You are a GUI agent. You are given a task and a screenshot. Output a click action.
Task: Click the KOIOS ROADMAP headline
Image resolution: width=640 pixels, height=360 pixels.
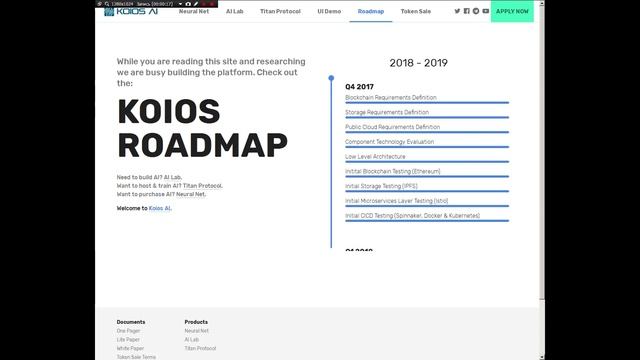[x=202, y=128]
